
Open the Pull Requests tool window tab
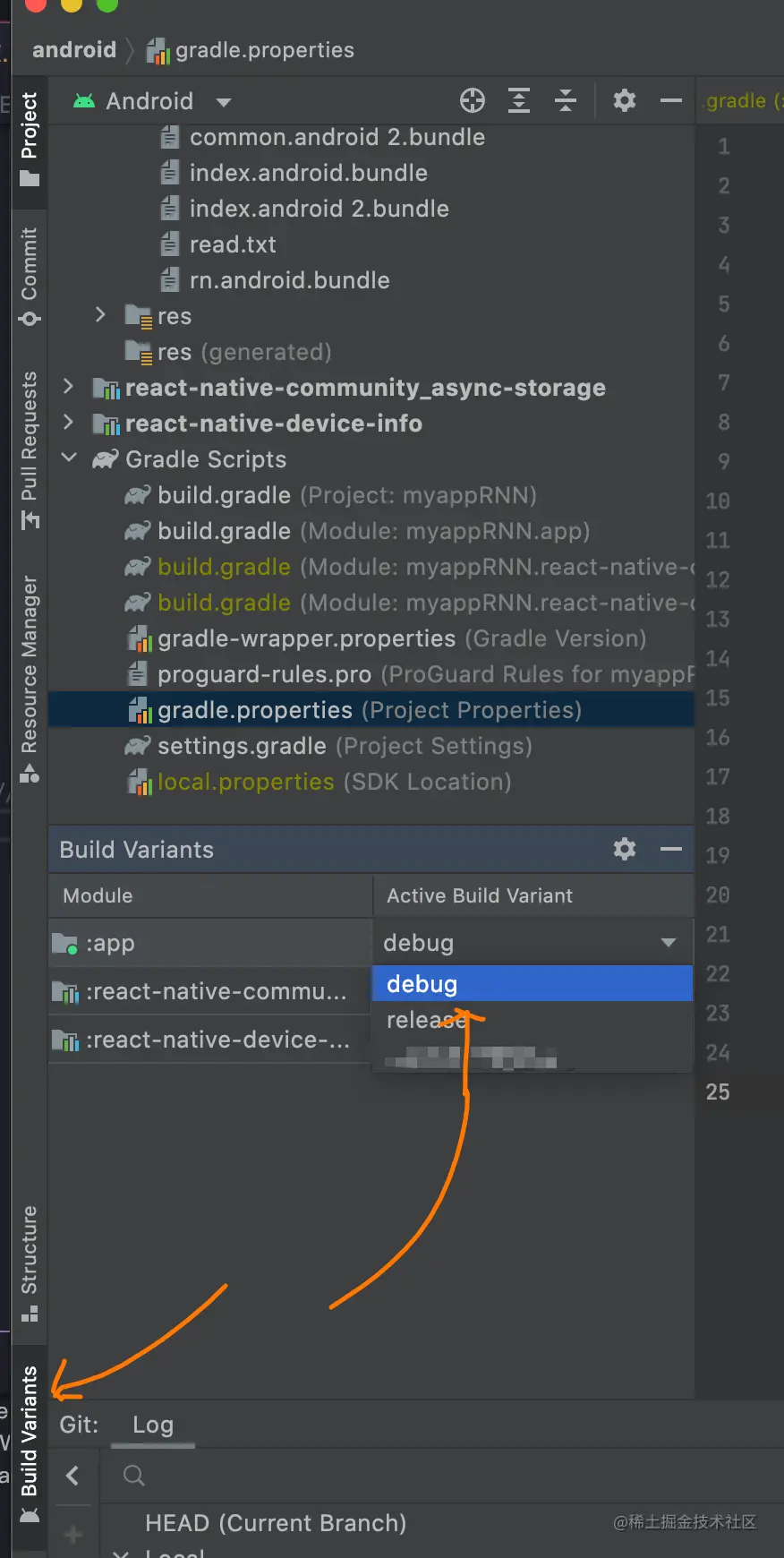point(30,450)
